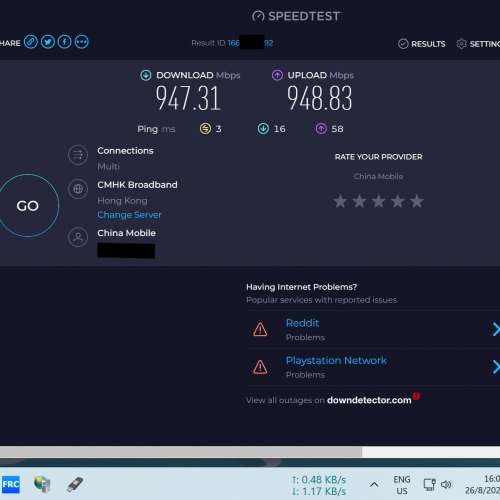Click the Hong Kong location text
The width and height of the screenshot is (500, 500).
122,201
